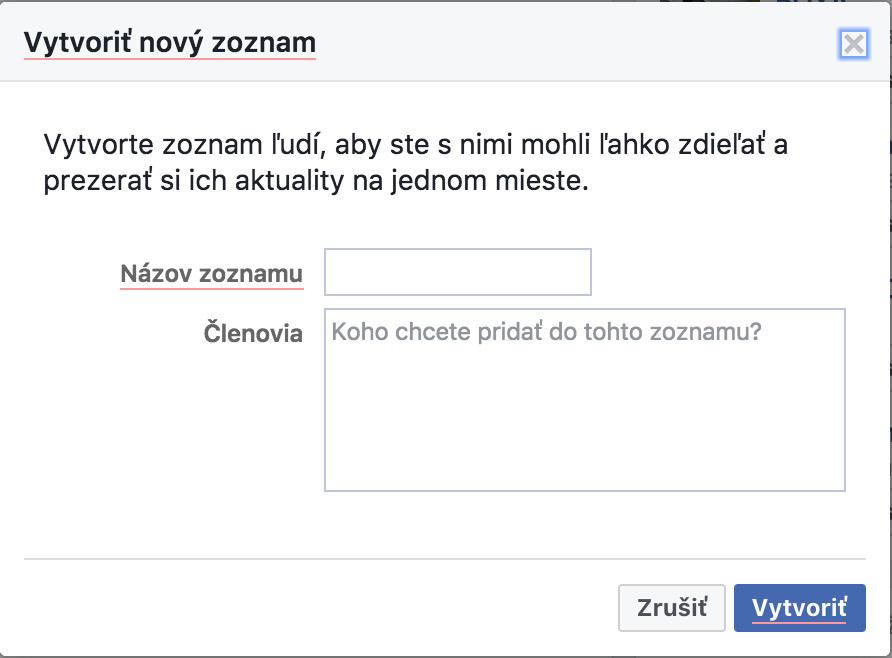Select the dialog title Vytvoriť nový zoznam
Viewport: 892px width, 658px height.
[170, 43]
